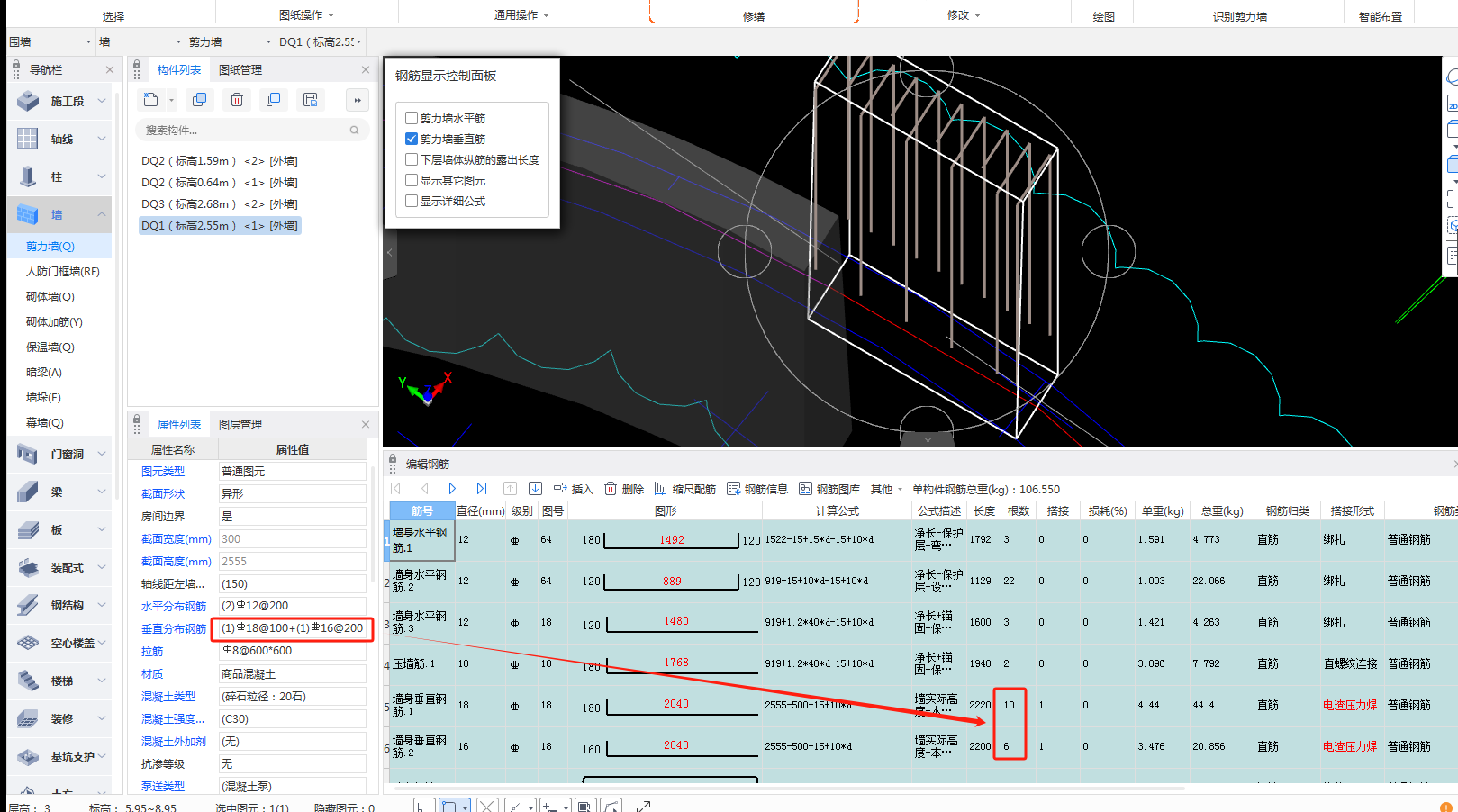
Task: Enable 下层墙体纵筋的露出长度 checkbox
Action: click(x=412, y=159)
